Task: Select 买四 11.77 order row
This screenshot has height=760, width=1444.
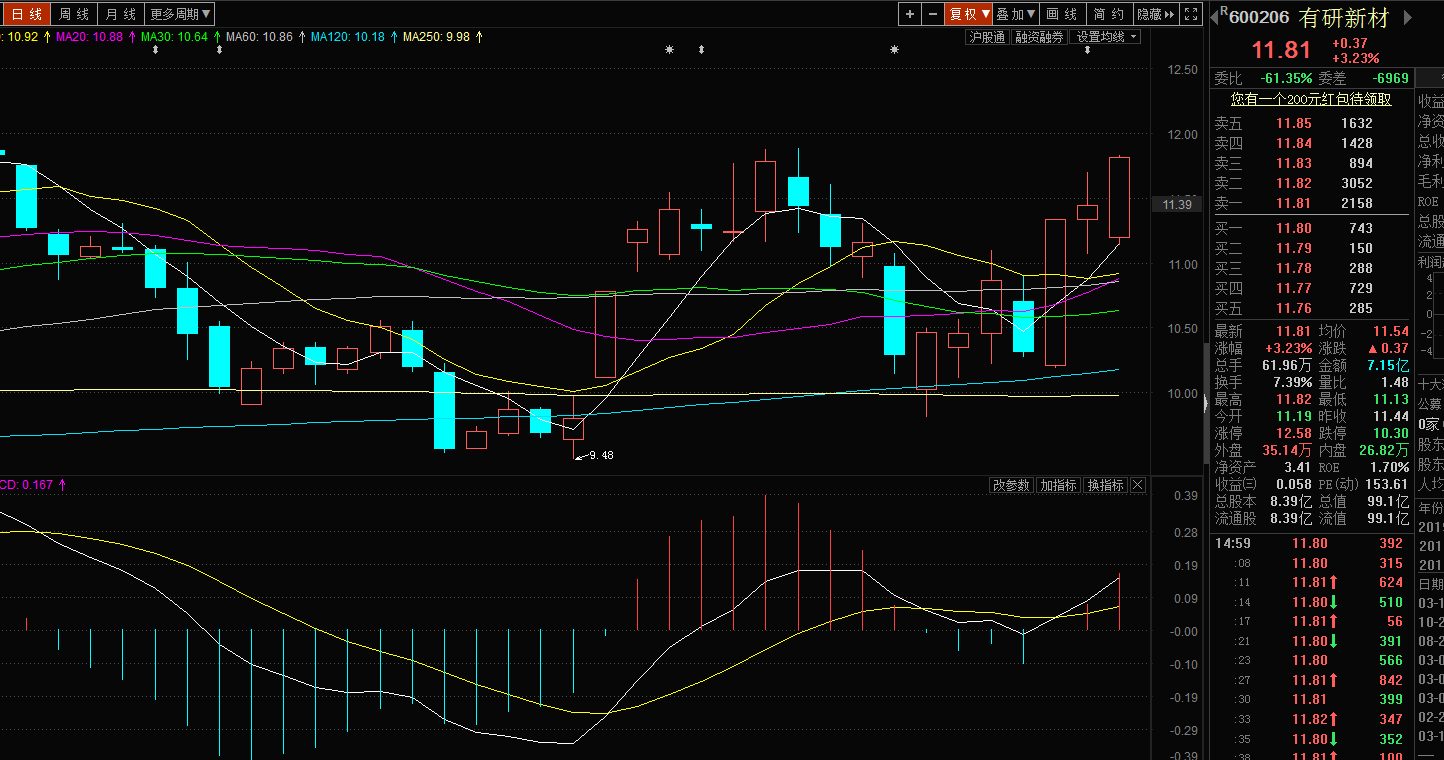Action: (1310, 288)
